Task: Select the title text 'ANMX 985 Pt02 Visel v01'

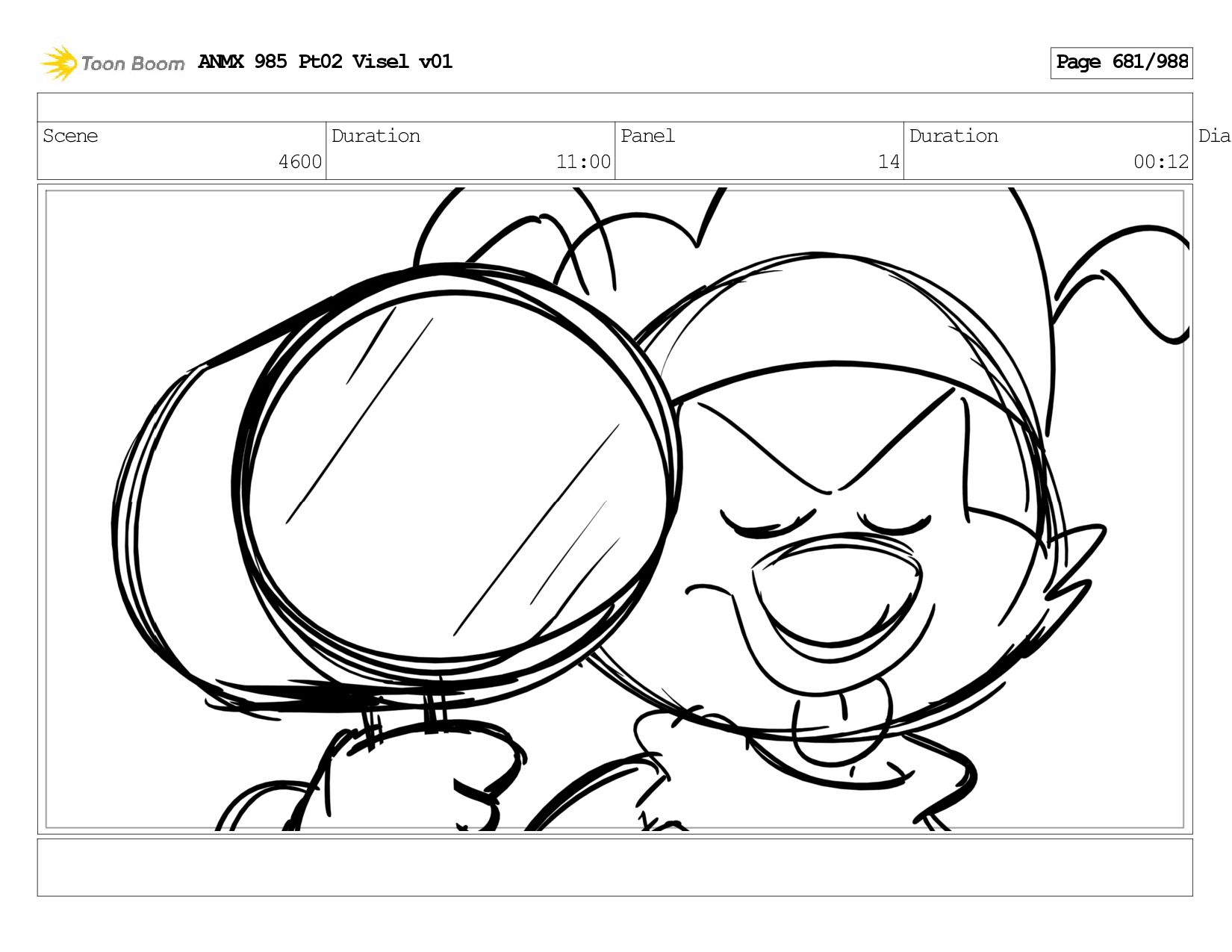Action: 326,61
